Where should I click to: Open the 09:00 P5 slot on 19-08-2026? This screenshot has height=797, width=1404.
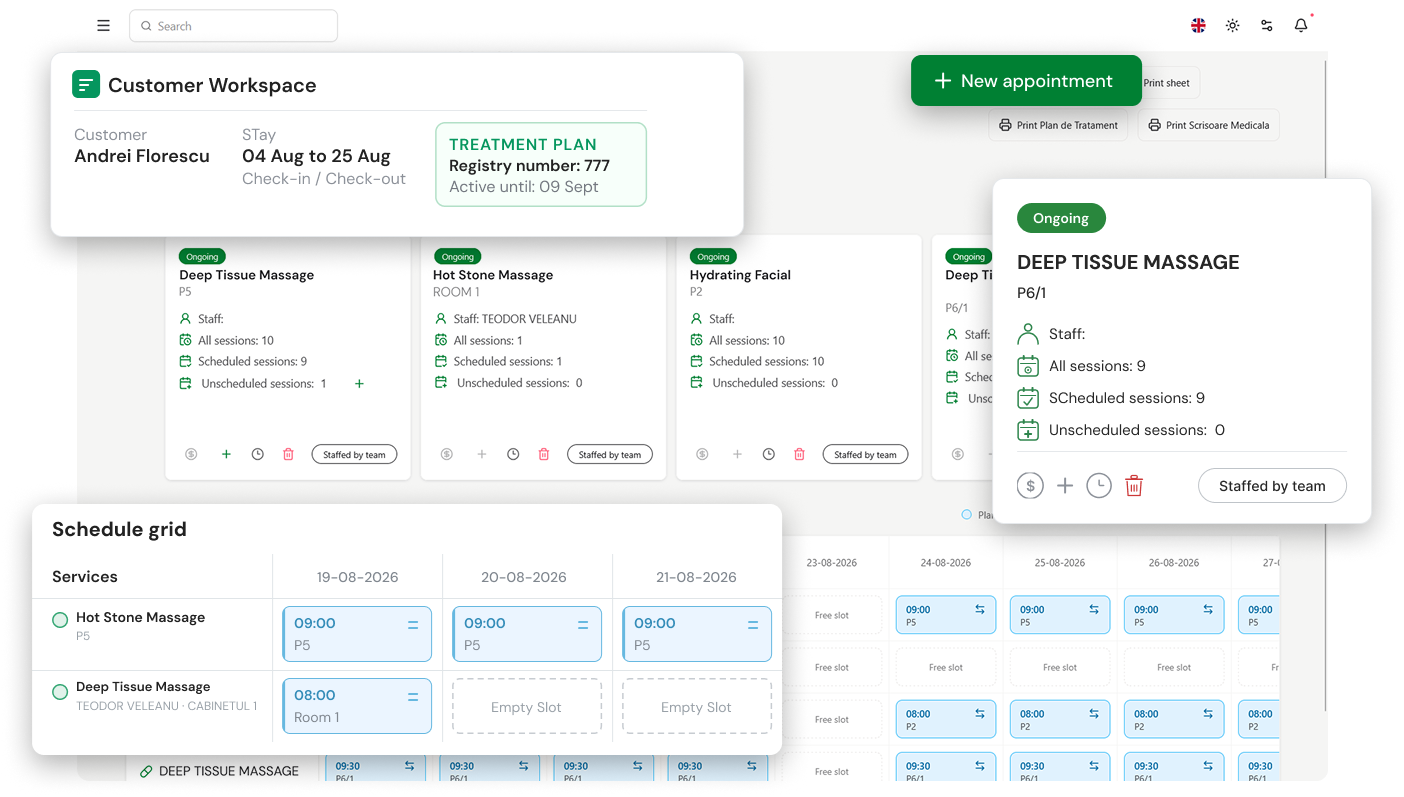[x=357, y=634]
